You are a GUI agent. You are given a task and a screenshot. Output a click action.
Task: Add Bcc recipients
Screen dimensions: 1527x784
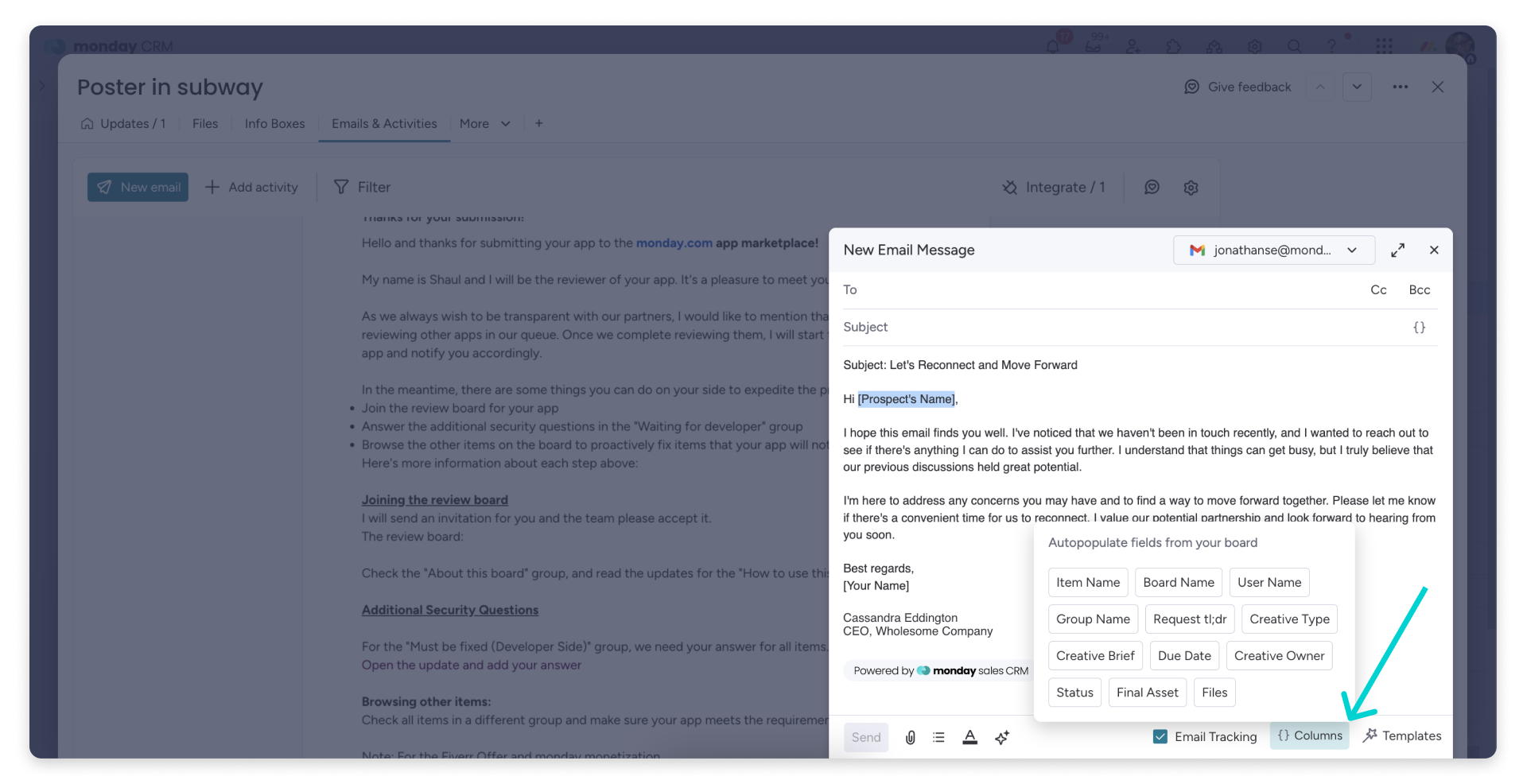(1420, 289)
